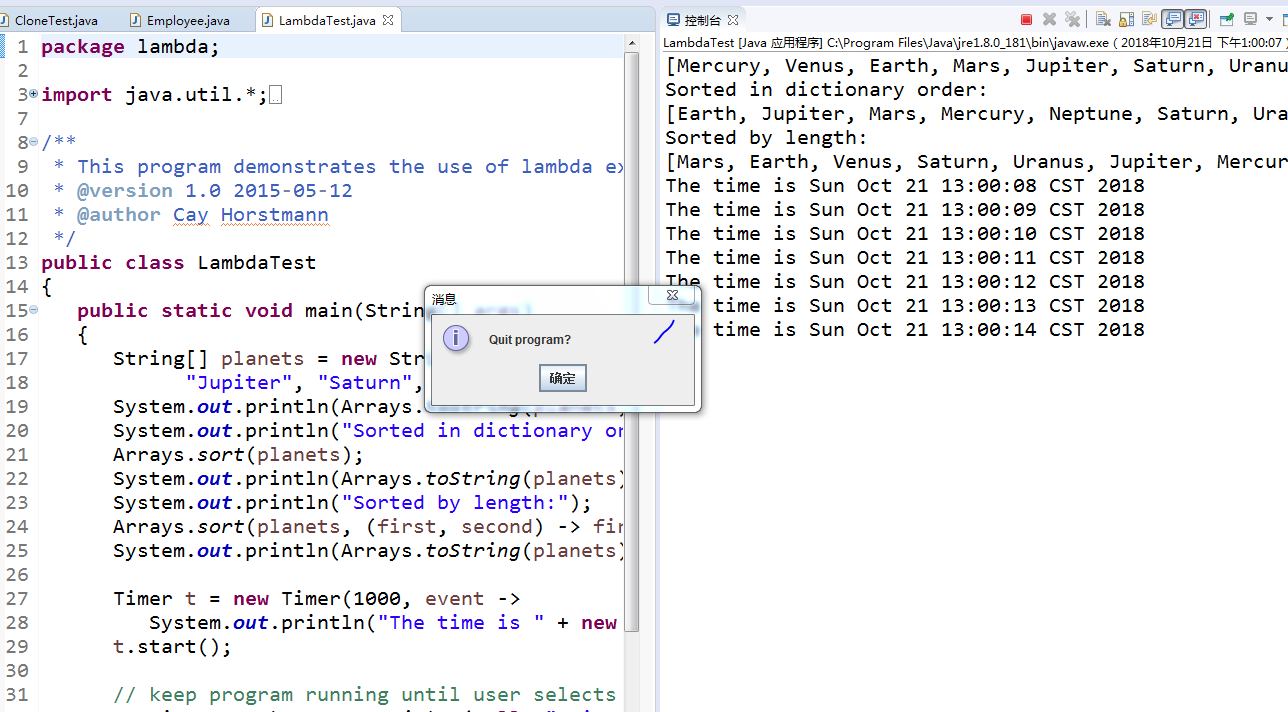1288x712 pixels.
Task: Click "package lambda;" on line 1
Action: 130,46
